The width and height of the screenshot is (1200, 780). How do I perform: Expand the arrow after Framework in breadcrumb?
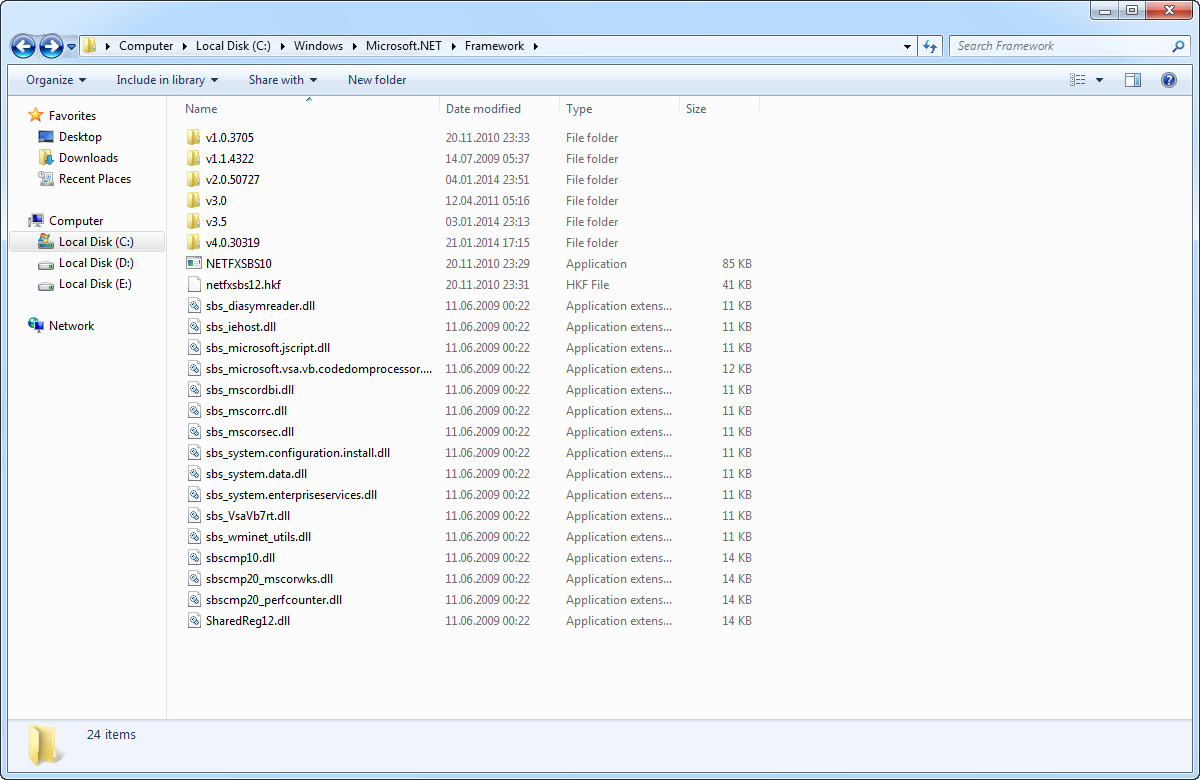(535, 46)
